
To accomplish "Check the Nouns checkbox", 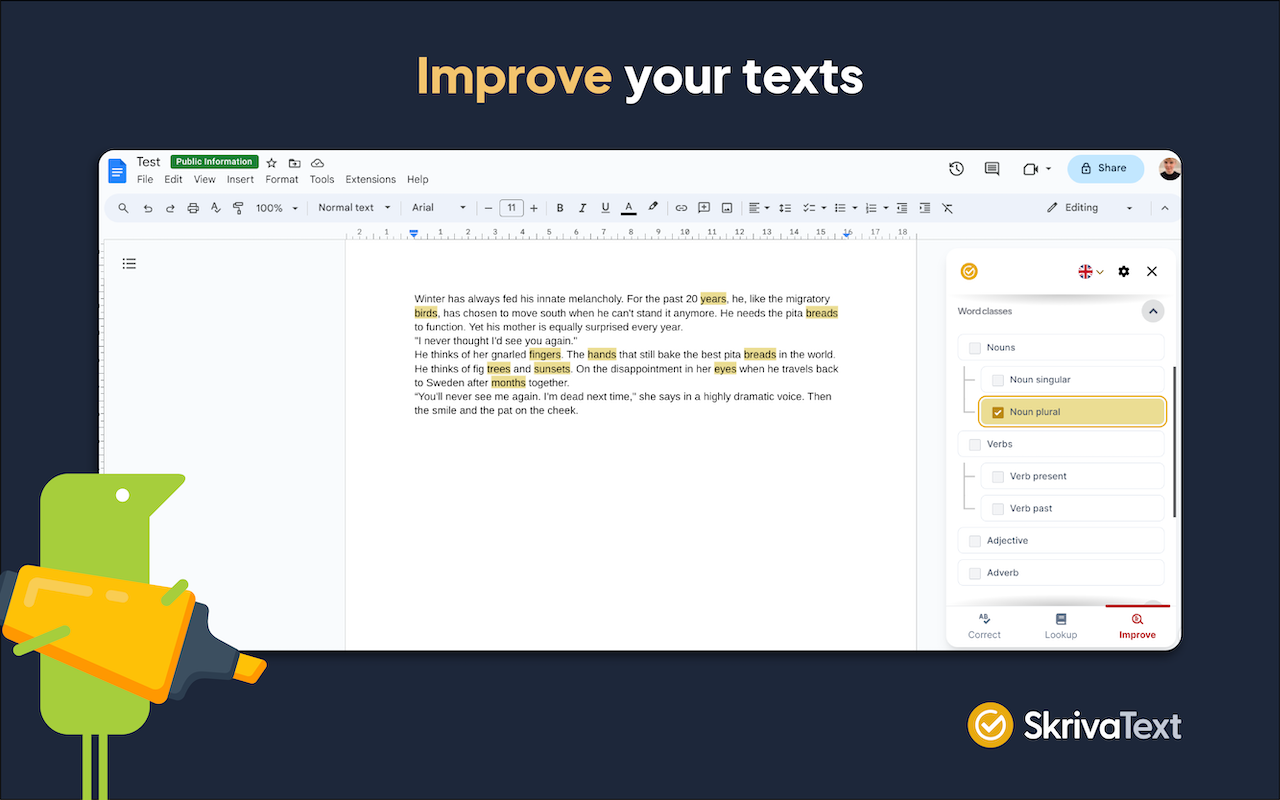I will (x=975, y=348).
